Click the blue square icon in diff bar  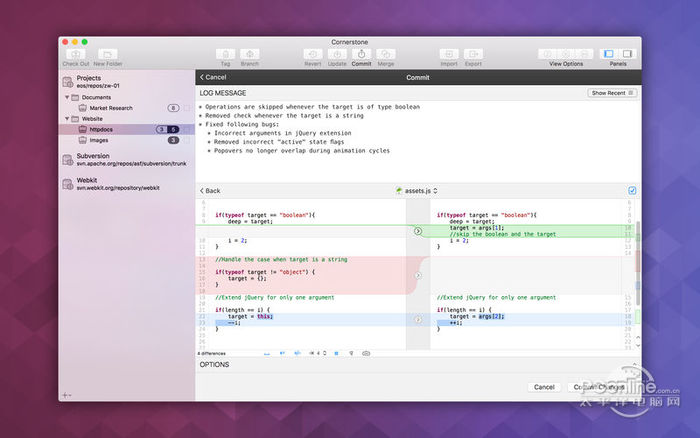click(x=337, y=353)
